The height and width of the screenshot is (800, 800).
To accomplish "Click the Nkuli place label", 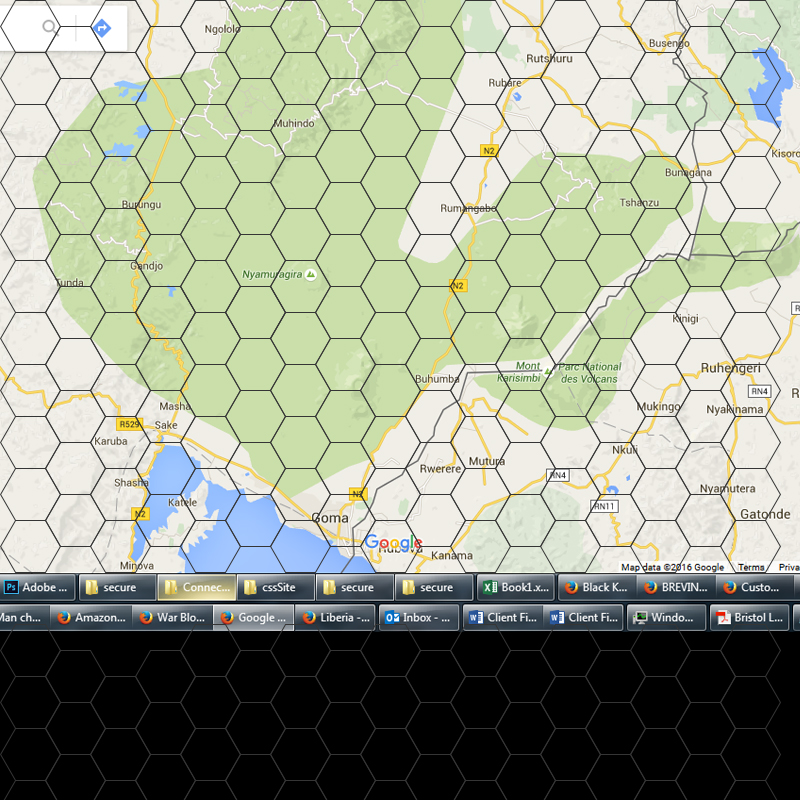I will coord(625,449).
